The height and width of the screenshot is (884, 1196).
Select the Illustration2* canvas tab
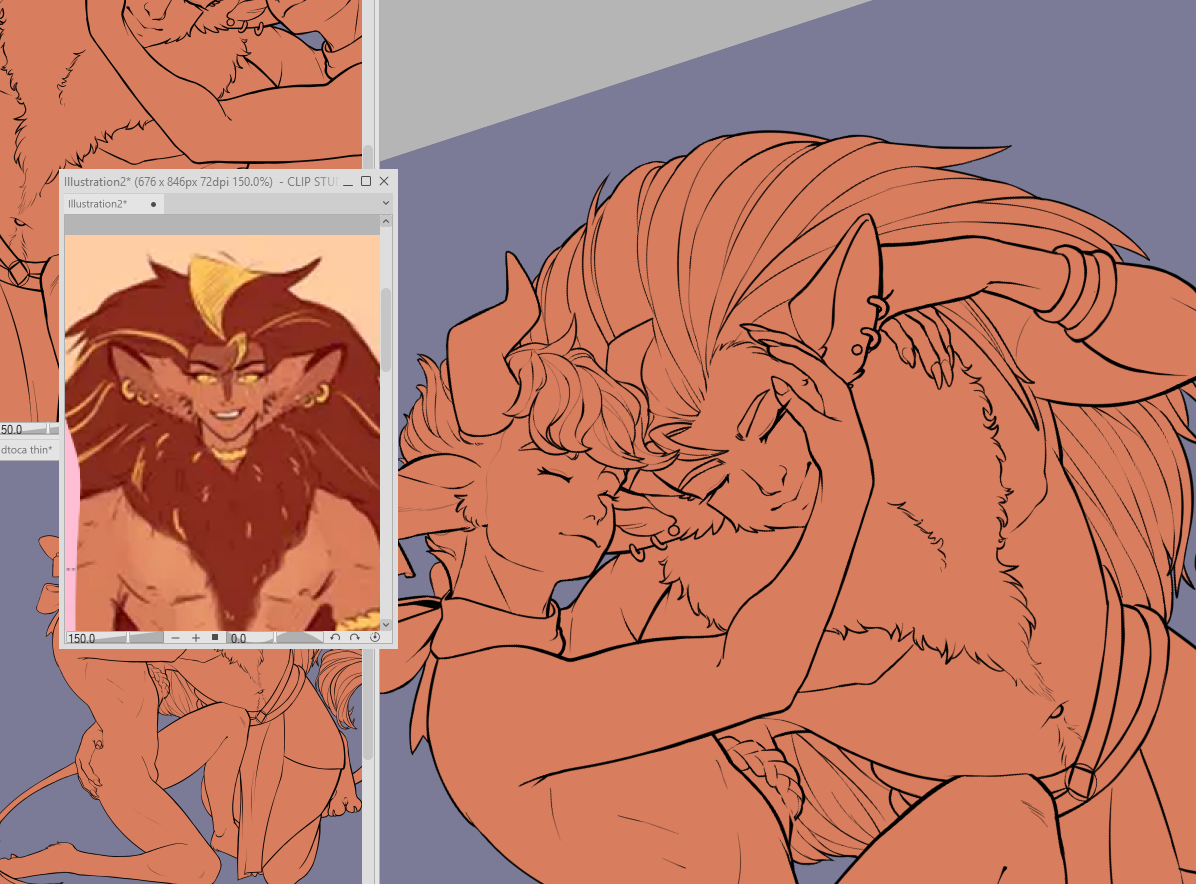click(x=113, y=204)
